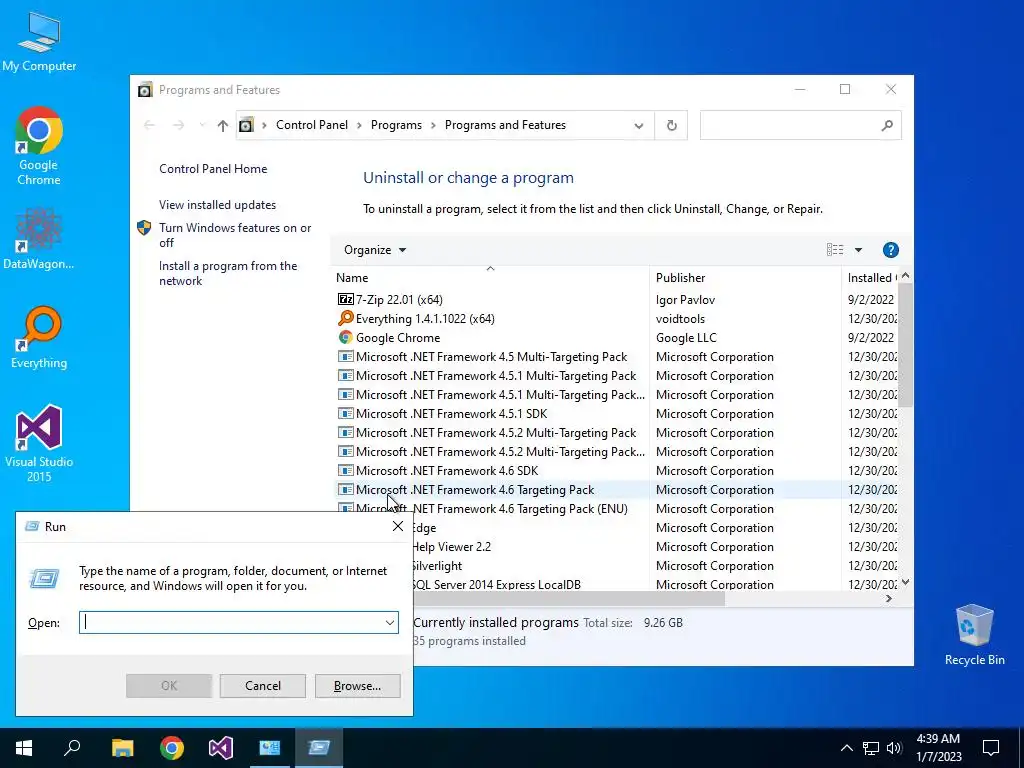
Task: Open the notification center icon
Action: pos(991,748)
